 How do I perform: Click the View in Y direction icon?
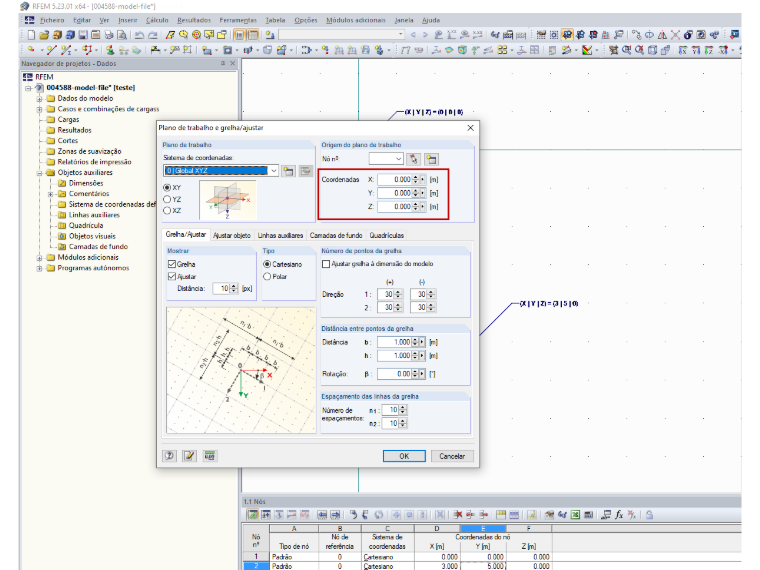[x=696, y=50]
